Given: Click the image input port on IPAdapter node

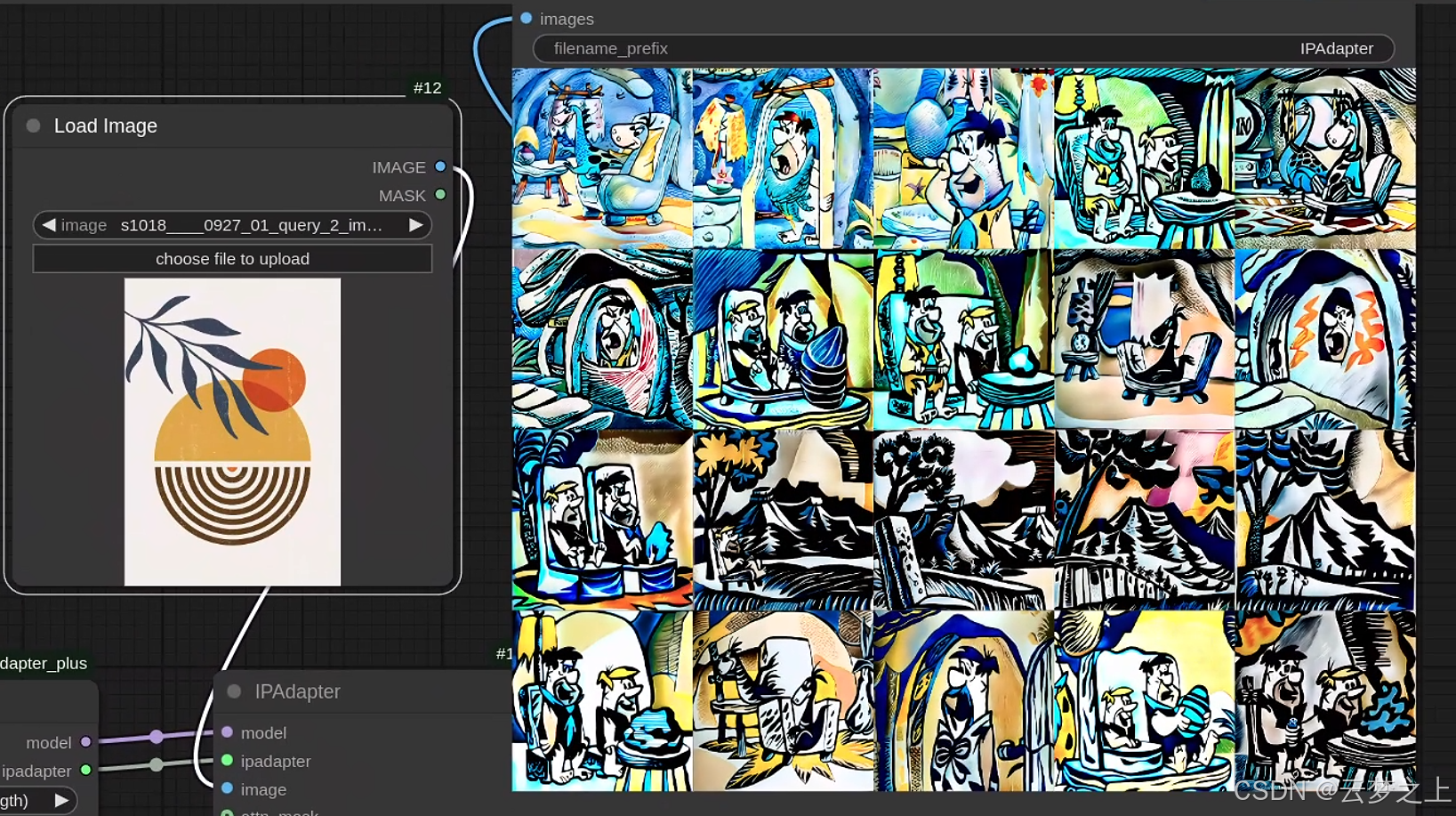Looking at the screenshot, I should tap(227, 789).
